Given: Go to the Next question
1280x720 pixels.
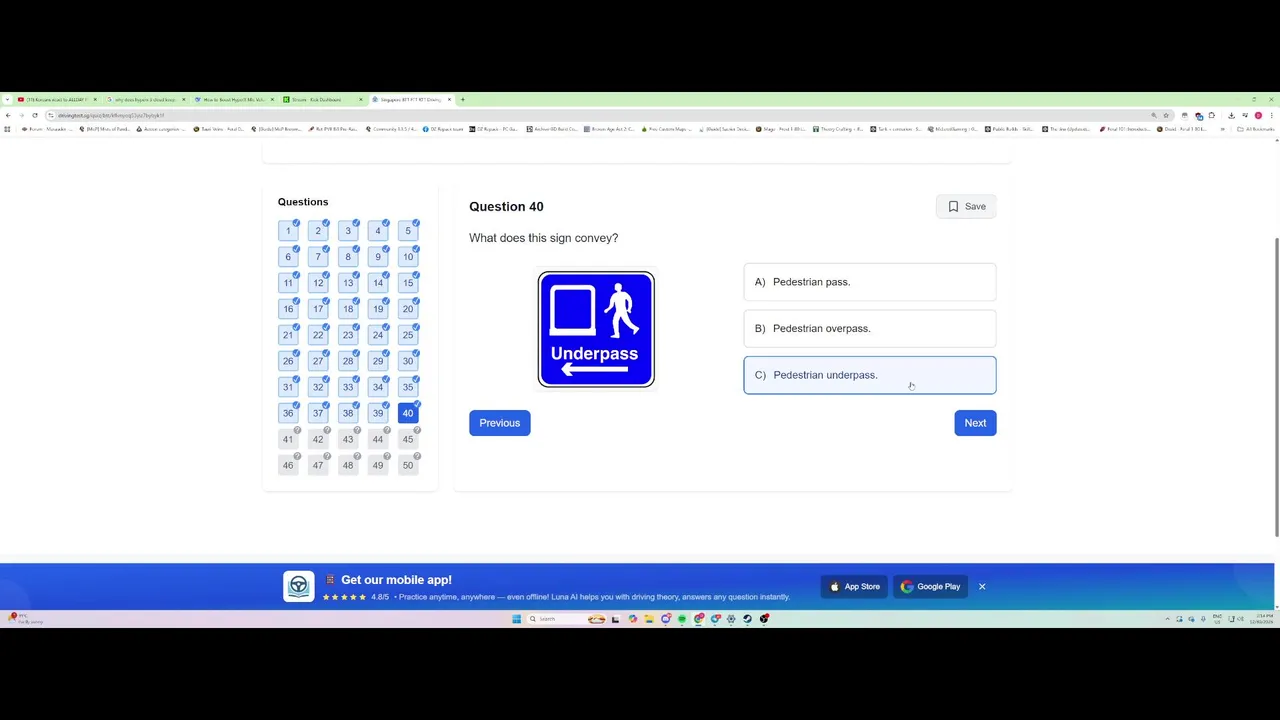Looking at the screenshot, I should point(975,423).
